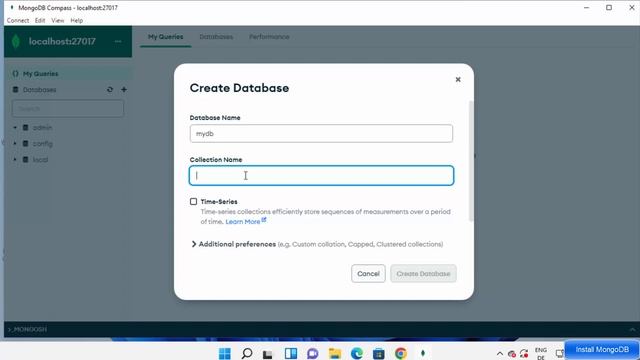Click the Cancel button
Screen dimensions: 640x360
coord(368,273)
